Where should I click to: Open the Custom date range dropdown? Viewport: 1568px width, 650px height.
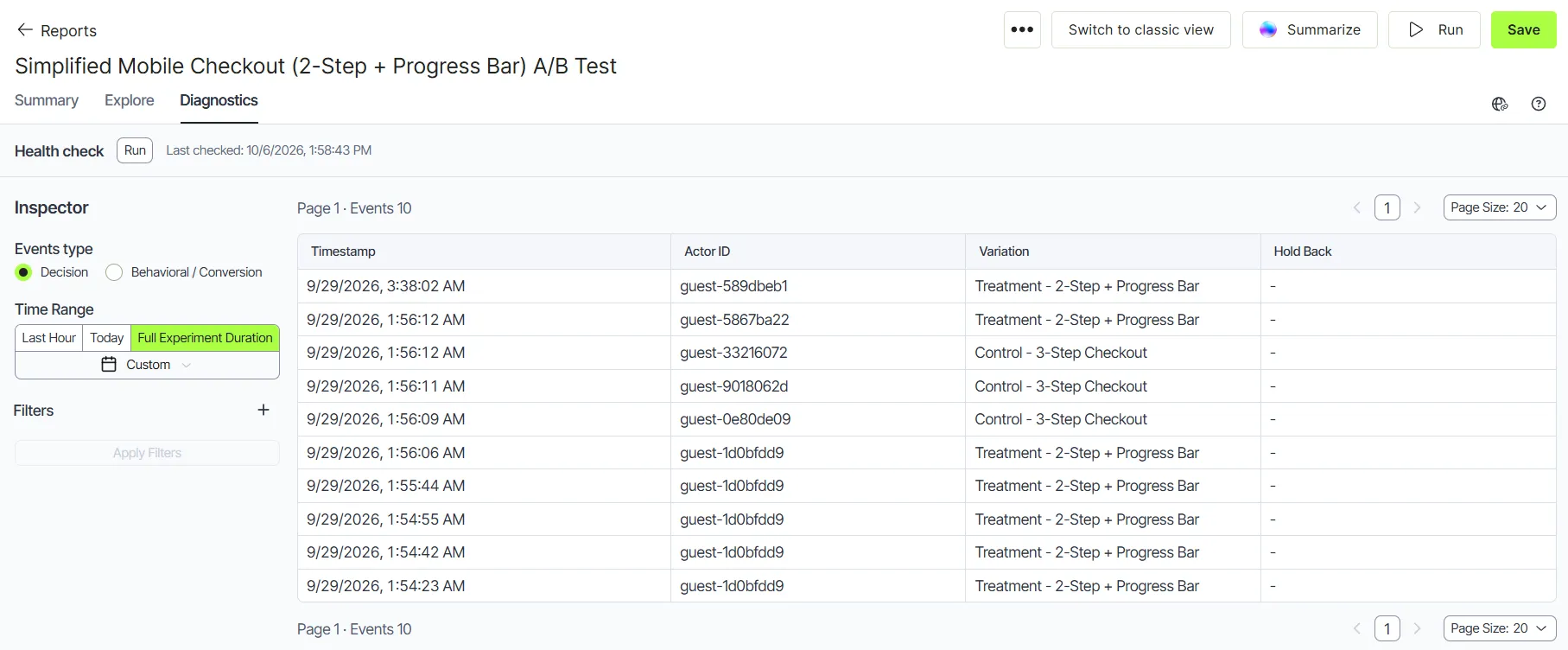[x=147, y=365]
